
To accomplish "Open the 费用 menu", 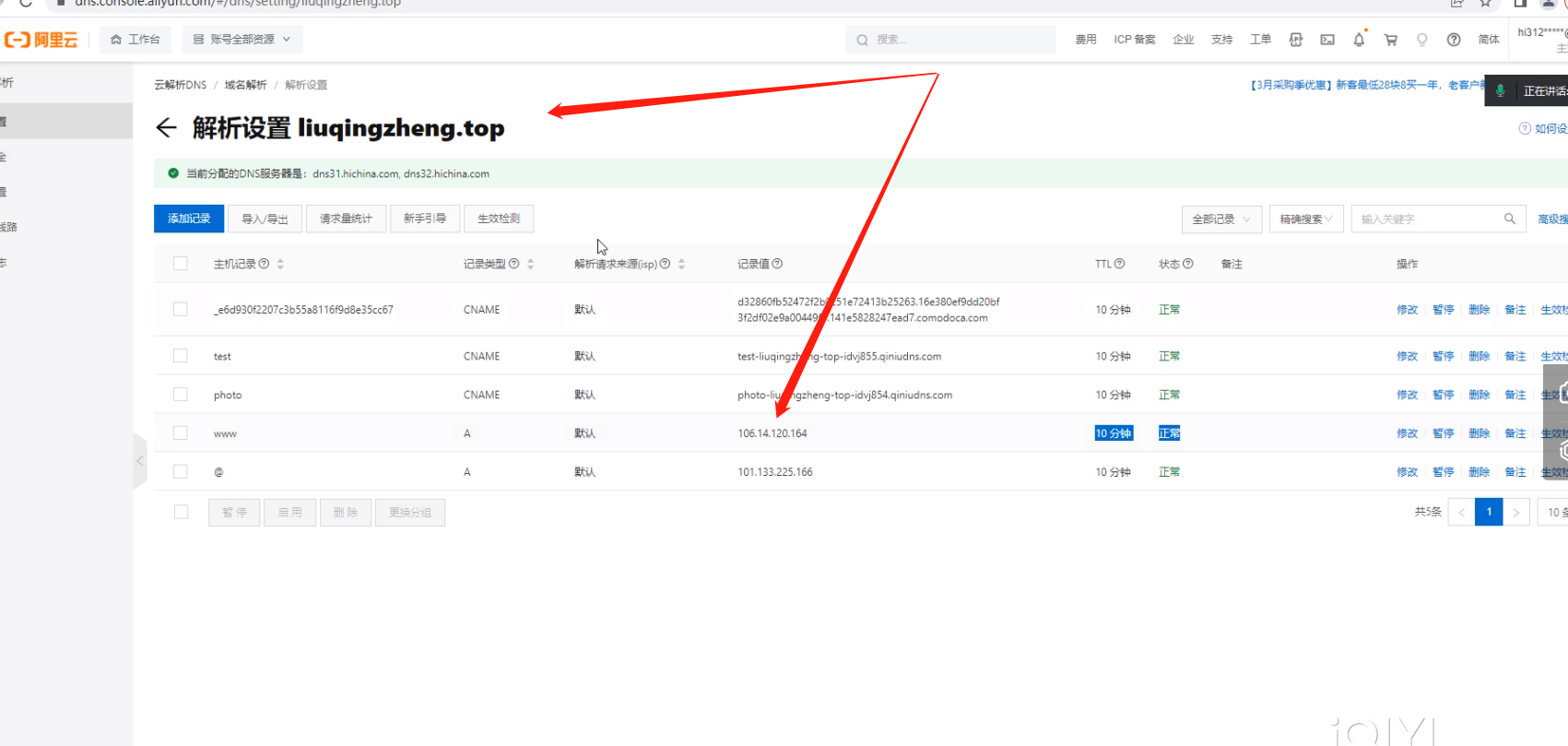I will pyautogui.click(x=1086, y=40).
